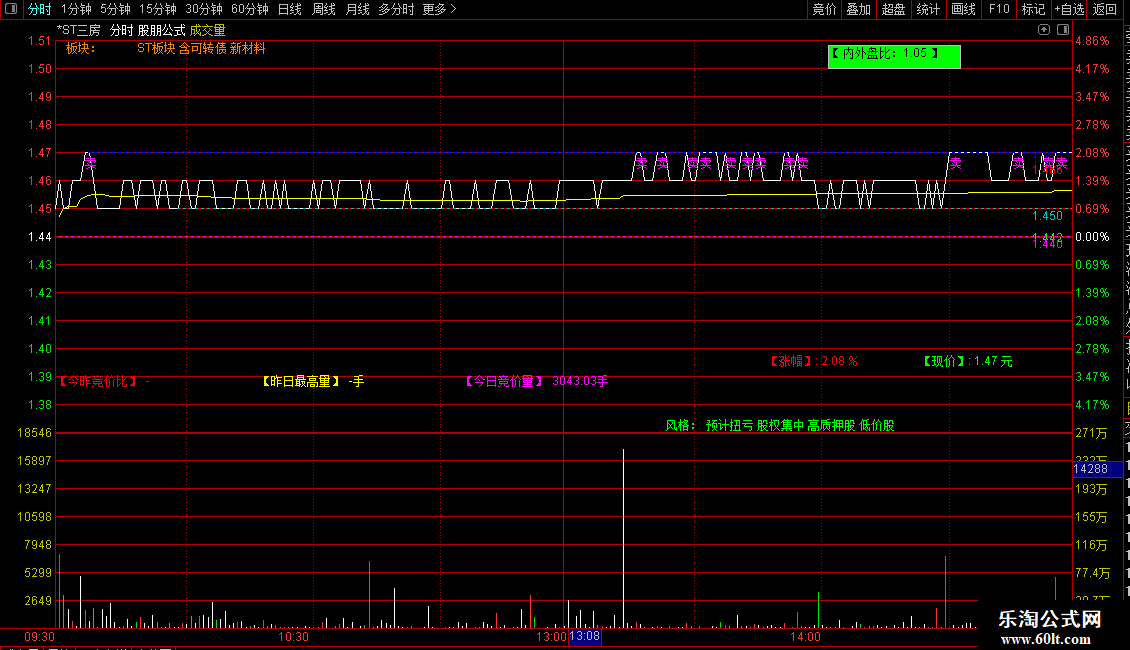Screen dimensions: 1130x650
Task: Click the first 卖 sell signal marker
Action: pyautogui.click(x=90, y=164)
